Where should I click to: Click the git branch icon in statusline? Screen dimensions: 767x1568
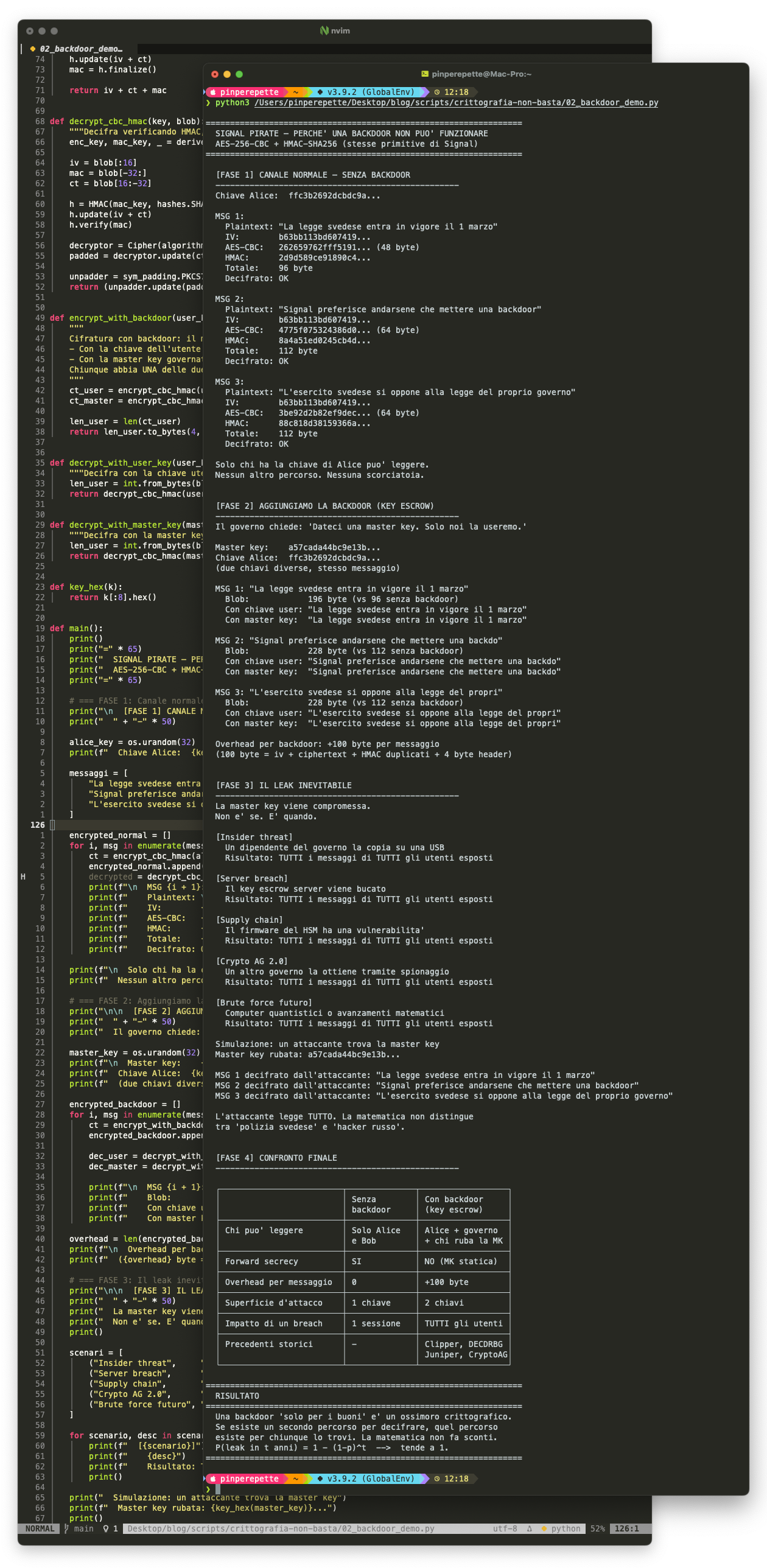[67, 1528]
